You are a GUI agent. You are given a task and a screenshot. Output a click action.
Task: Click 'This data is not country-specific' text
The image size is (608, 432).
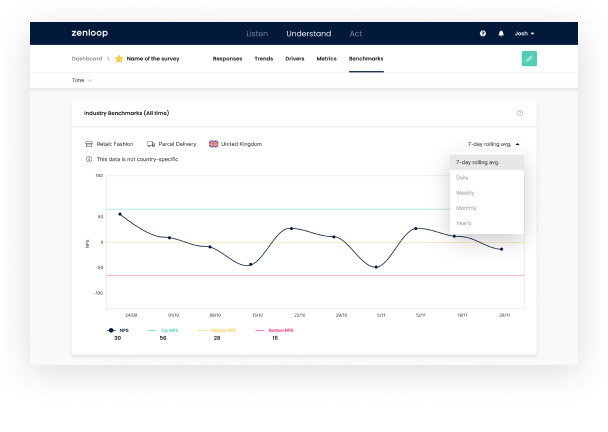point(137,159)
